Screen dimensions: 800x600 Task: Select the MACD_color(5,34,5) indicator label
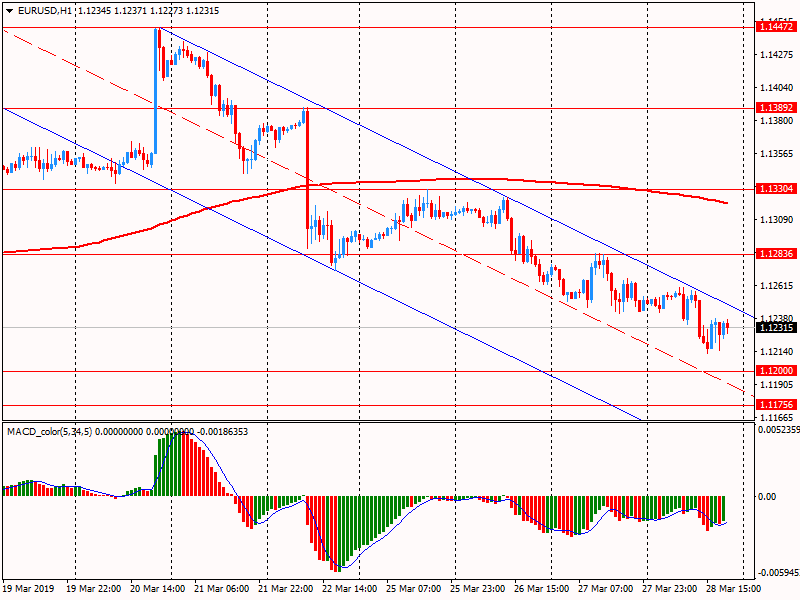pyautogui.click(x=49, y=432)
